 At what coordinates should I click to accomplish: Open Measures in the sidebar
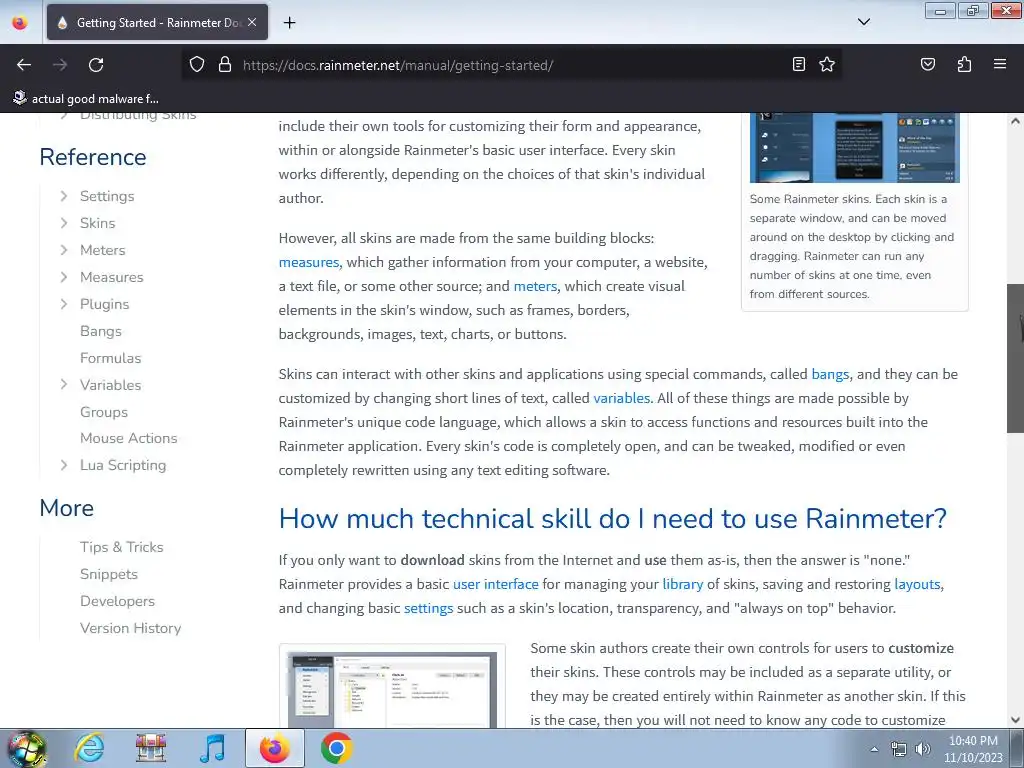point(112,277)
